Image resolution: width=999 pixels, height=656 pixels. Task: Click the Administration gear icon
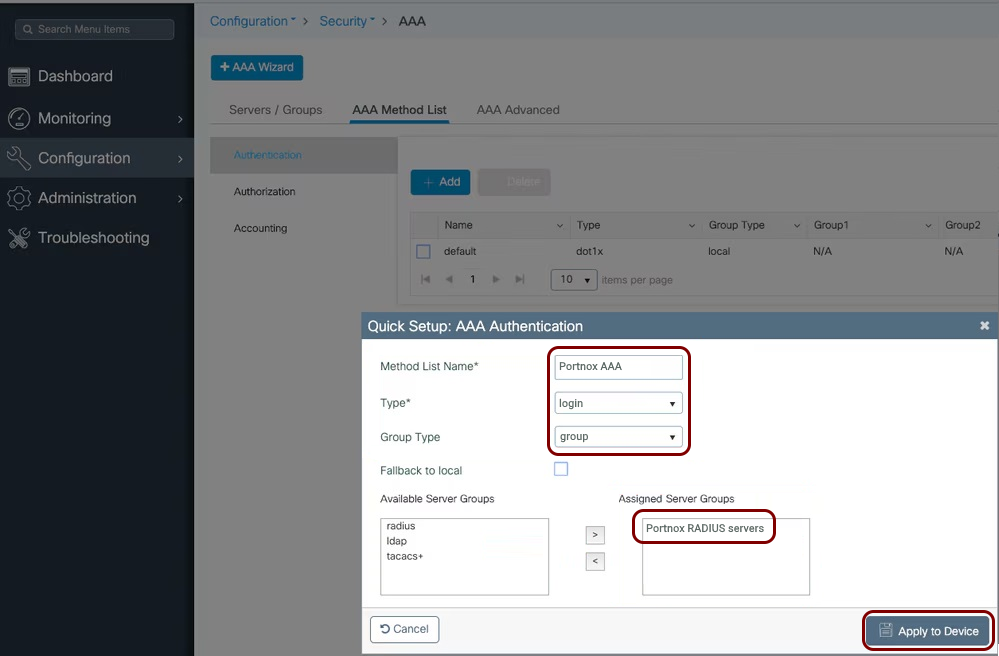19,198
